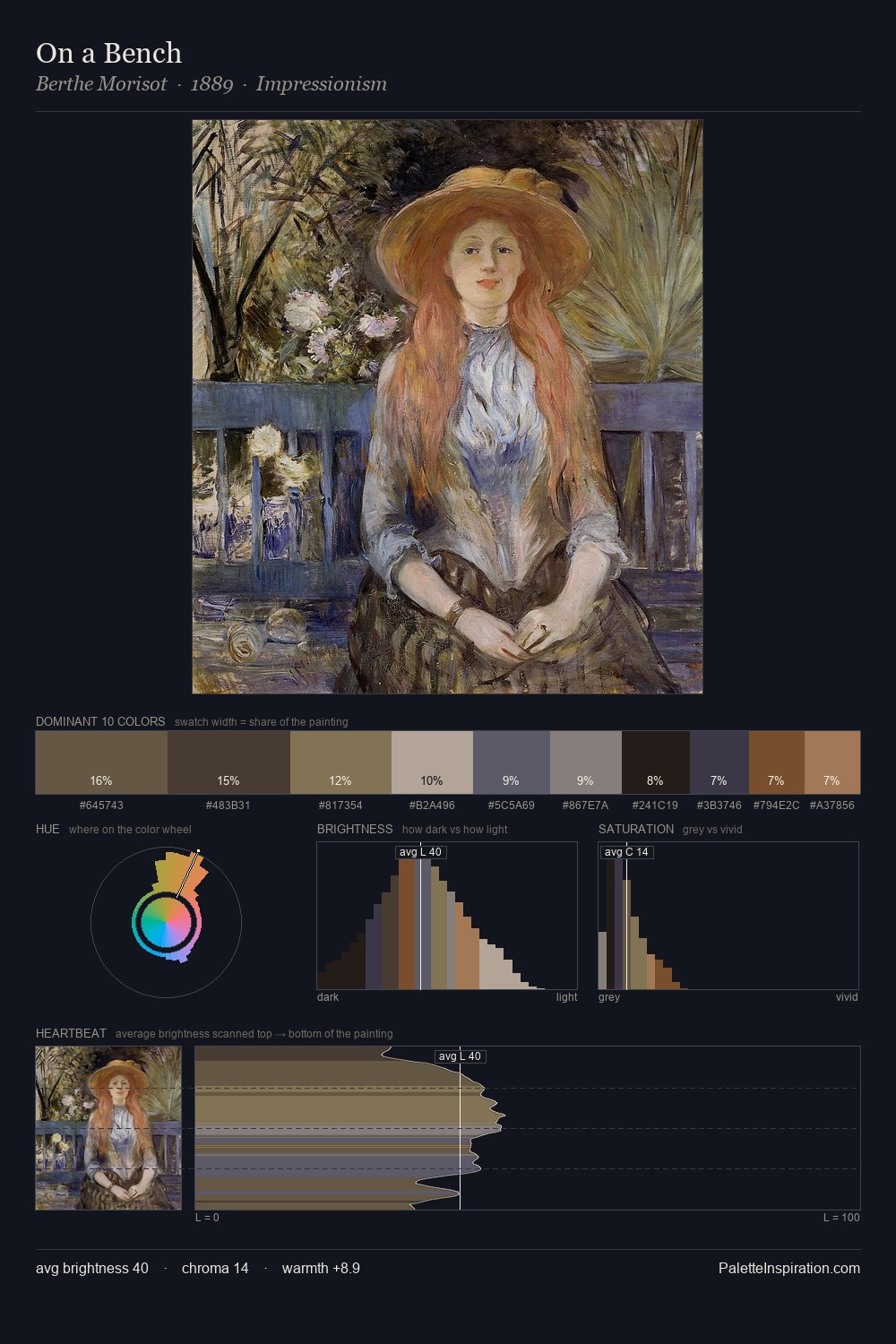The width and height of the screenshot is (896, 1344).
Task: Click hex code text #B2A496
Action: [x=432, y=805]
